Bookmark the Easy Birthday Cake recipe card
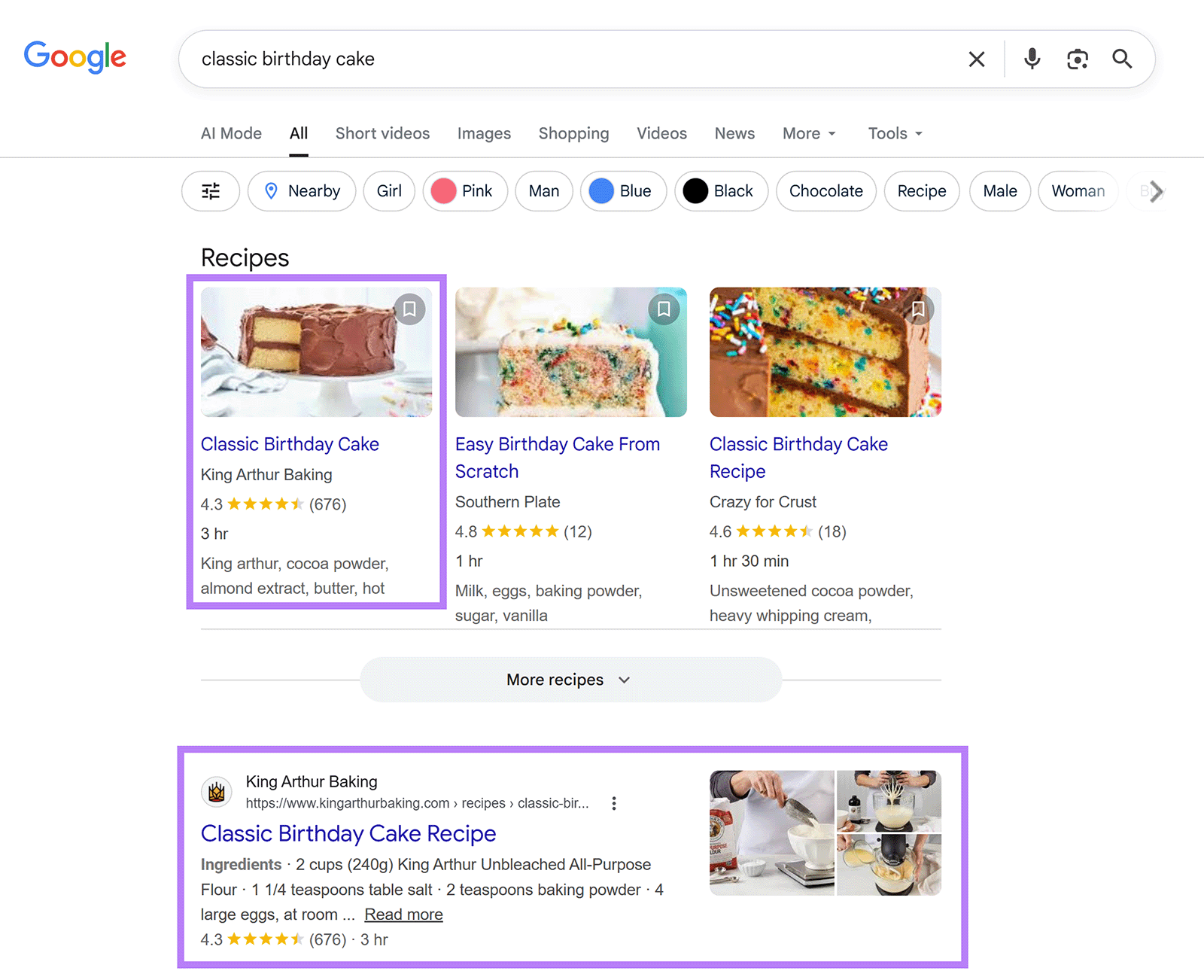 tap(664, 309)
